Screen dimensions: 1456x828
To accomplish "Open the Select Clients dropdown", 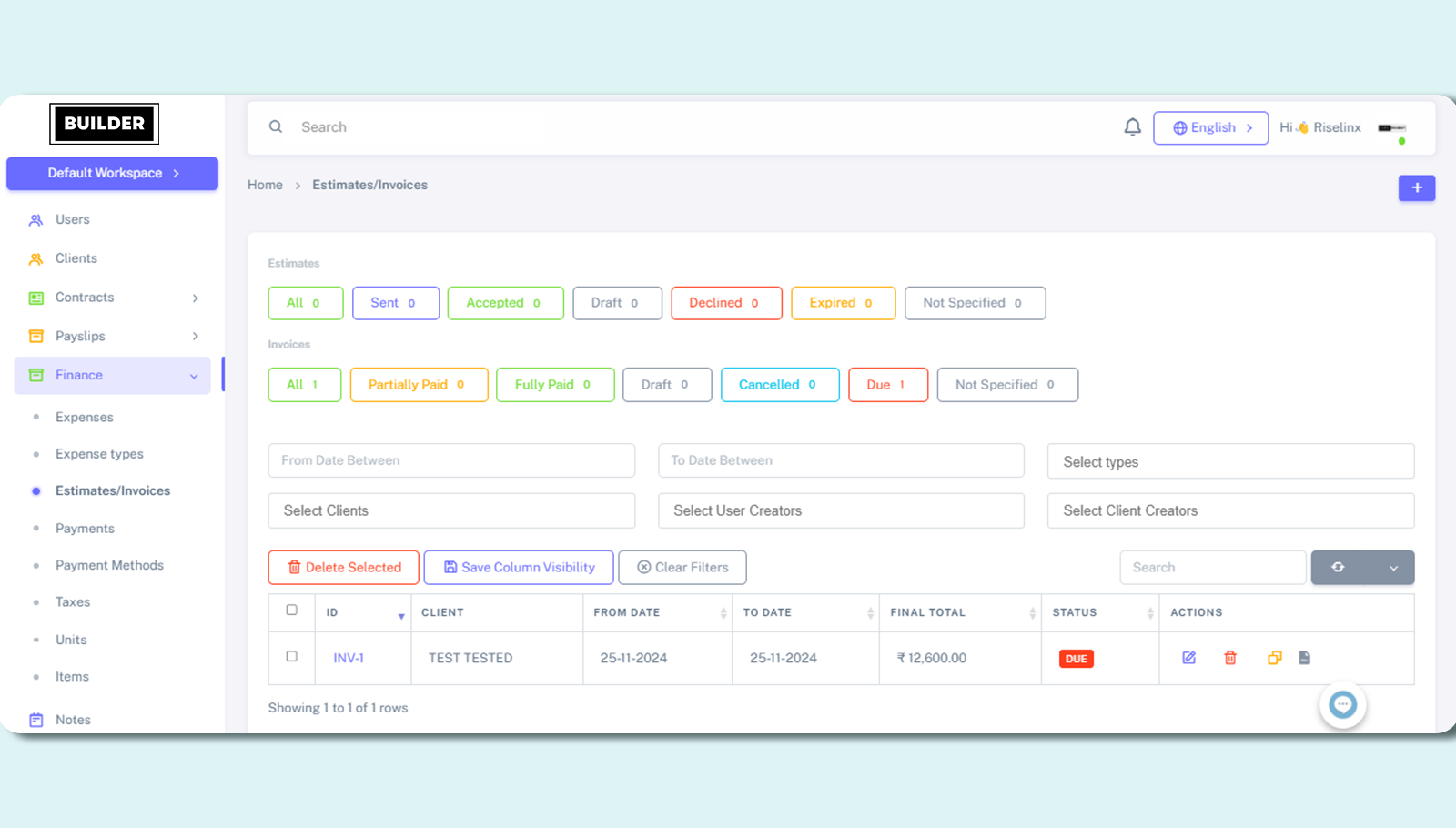I will [451, 510].
